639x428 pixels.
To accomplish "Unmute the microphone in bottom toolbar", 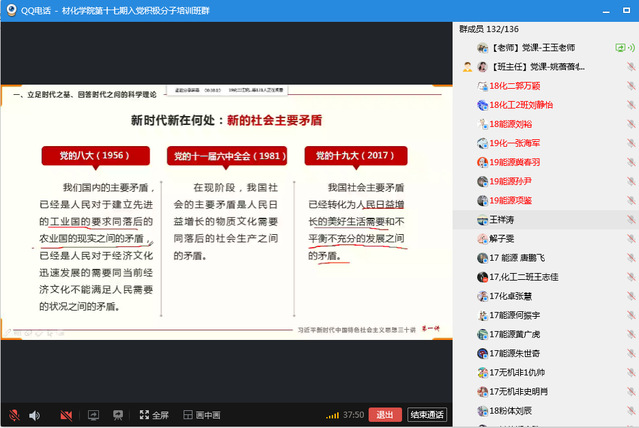I will pyautogui.click(x=14, y=414).
